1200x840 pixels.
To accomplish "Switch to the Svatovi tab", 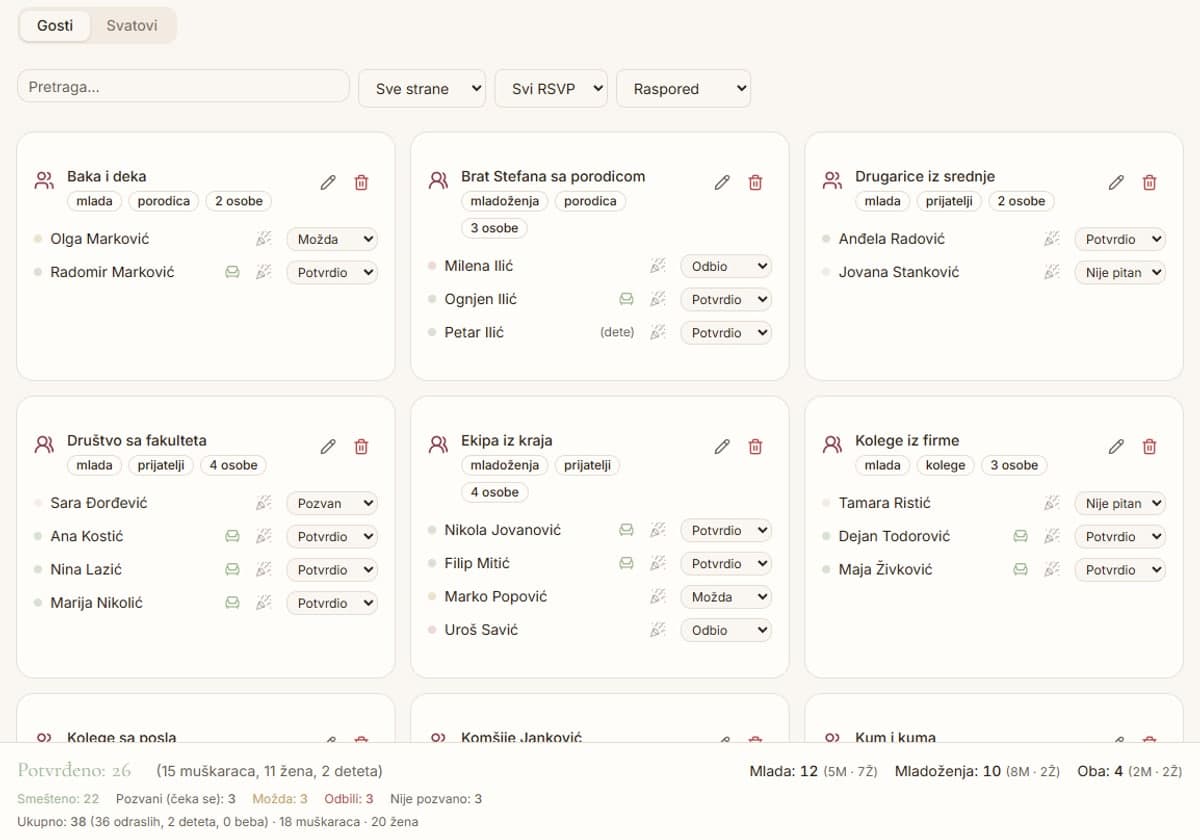I will point(132,25).
